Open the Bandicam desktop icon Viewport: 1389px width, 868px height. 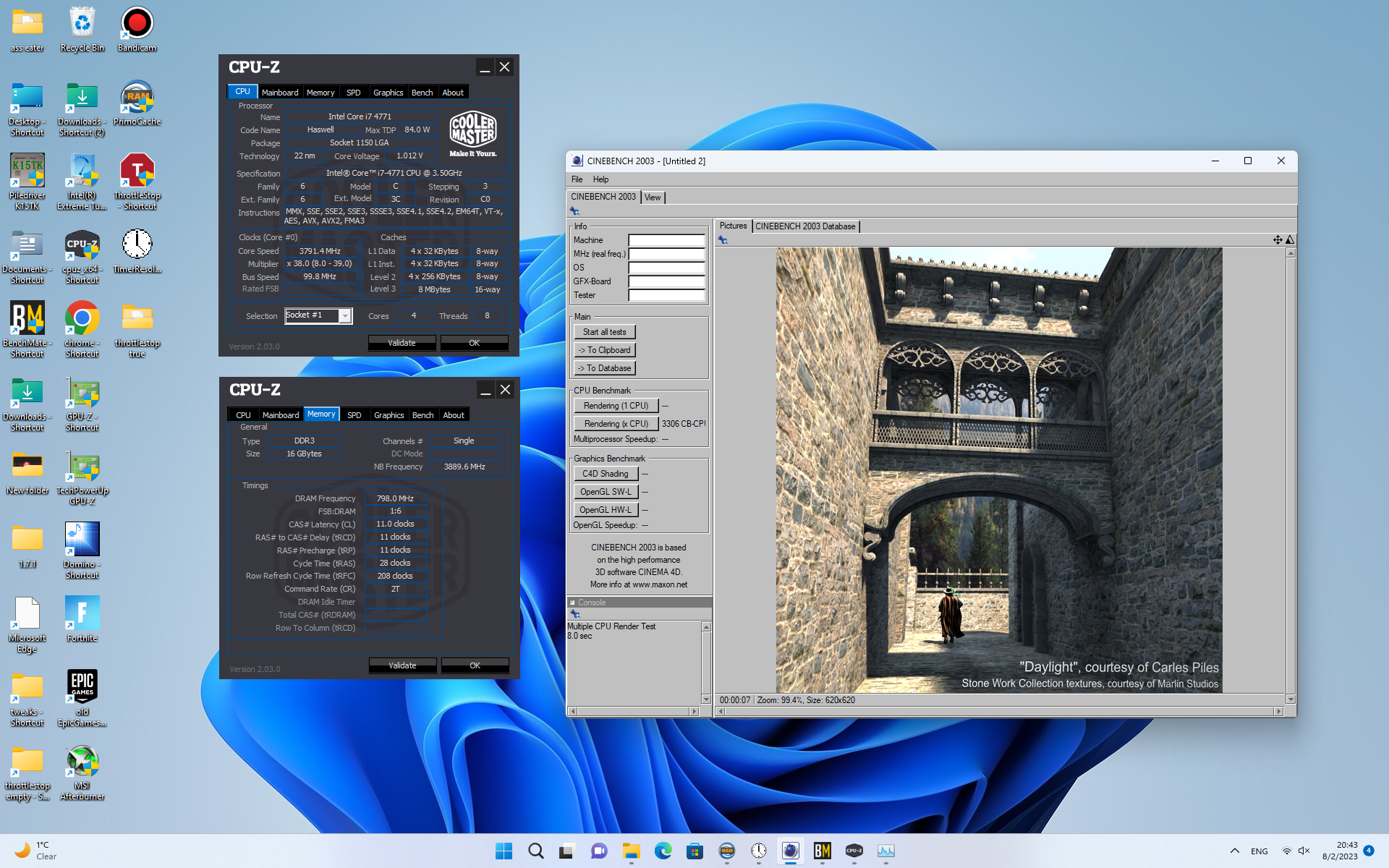(137, 30)
